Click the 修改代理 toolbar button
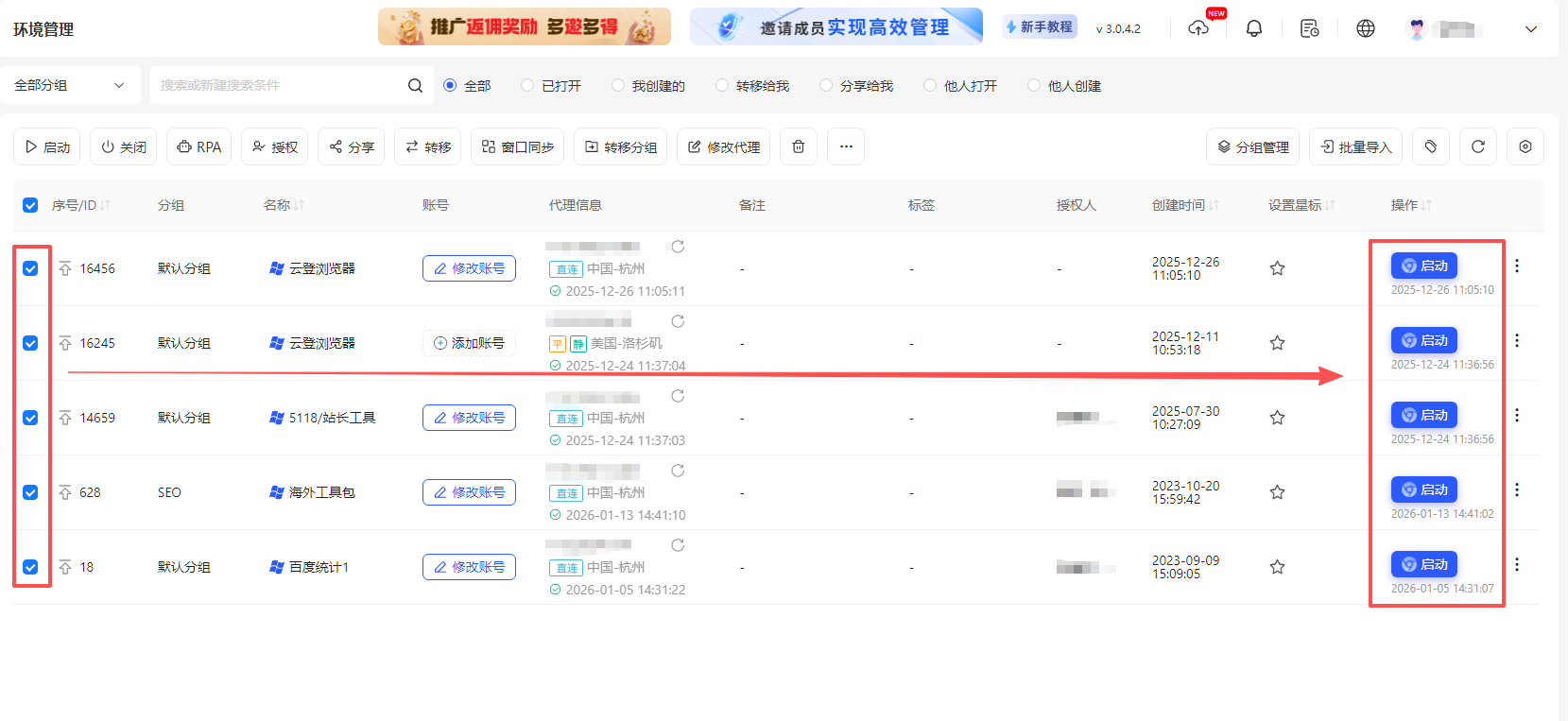The image size is (1568, 721). [724, 146]
